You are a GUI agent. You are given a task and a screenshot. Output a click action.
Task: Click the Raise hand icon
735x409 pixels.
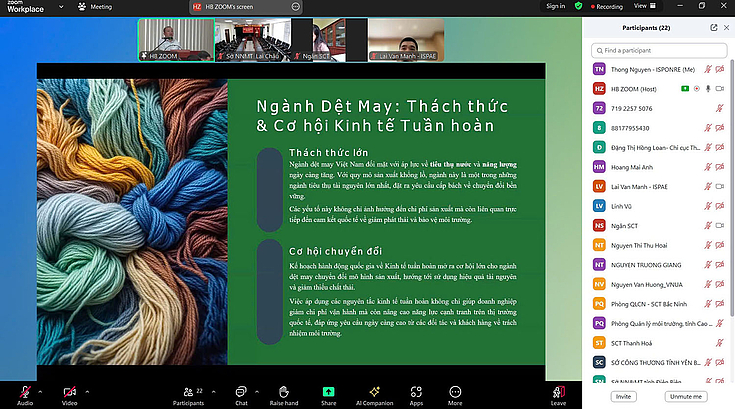coord(284,393)
